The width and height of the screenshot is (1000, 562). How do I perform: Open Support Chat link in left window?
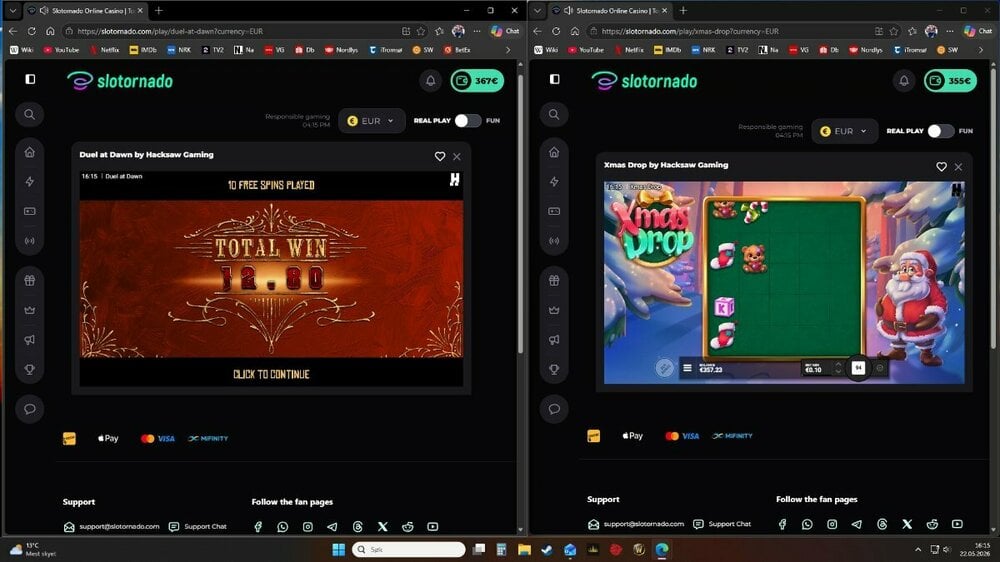[198, 526]
